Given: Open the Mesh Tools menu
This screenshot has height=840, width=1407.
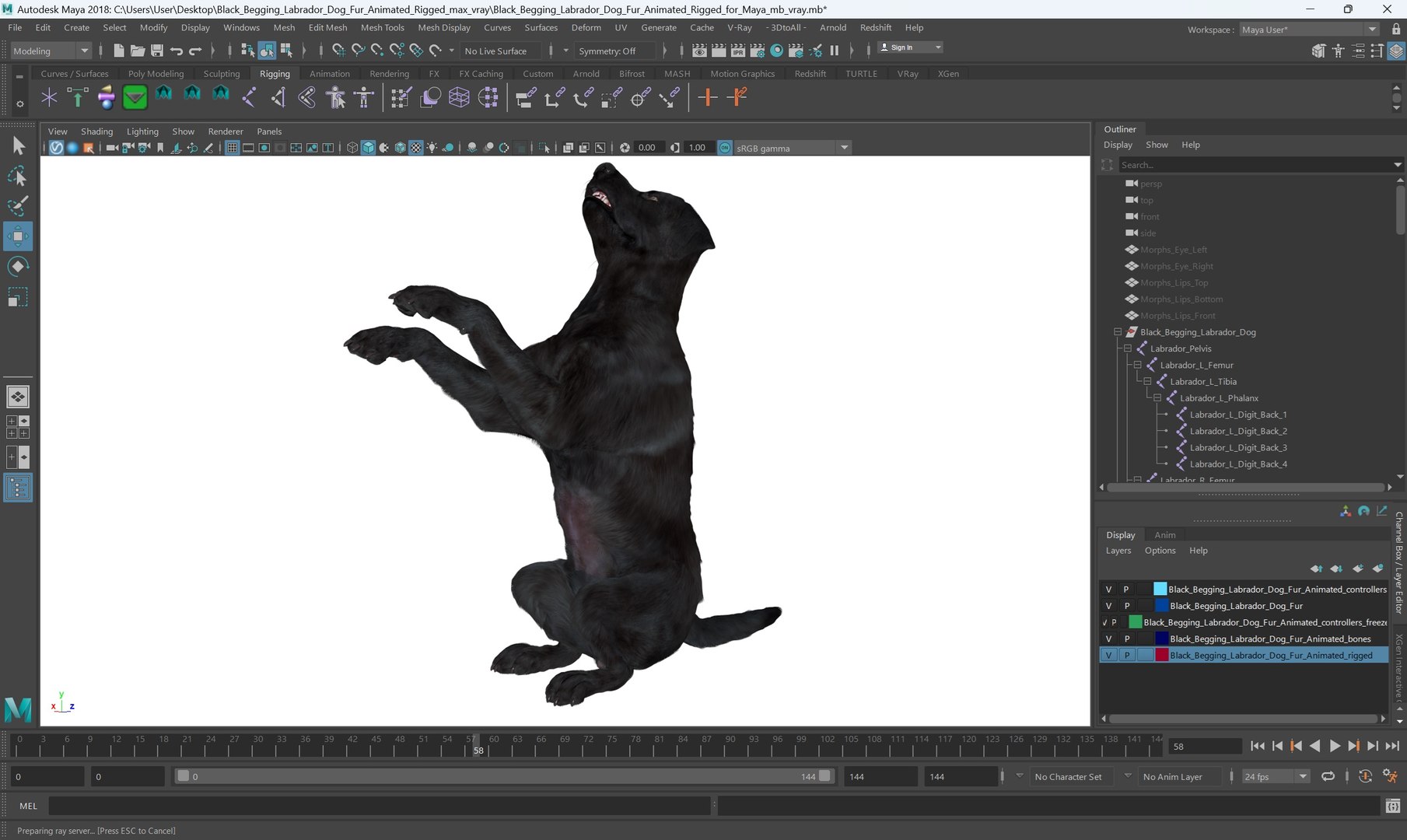Looking at the screenshot, I should click(x=382, y=27).
